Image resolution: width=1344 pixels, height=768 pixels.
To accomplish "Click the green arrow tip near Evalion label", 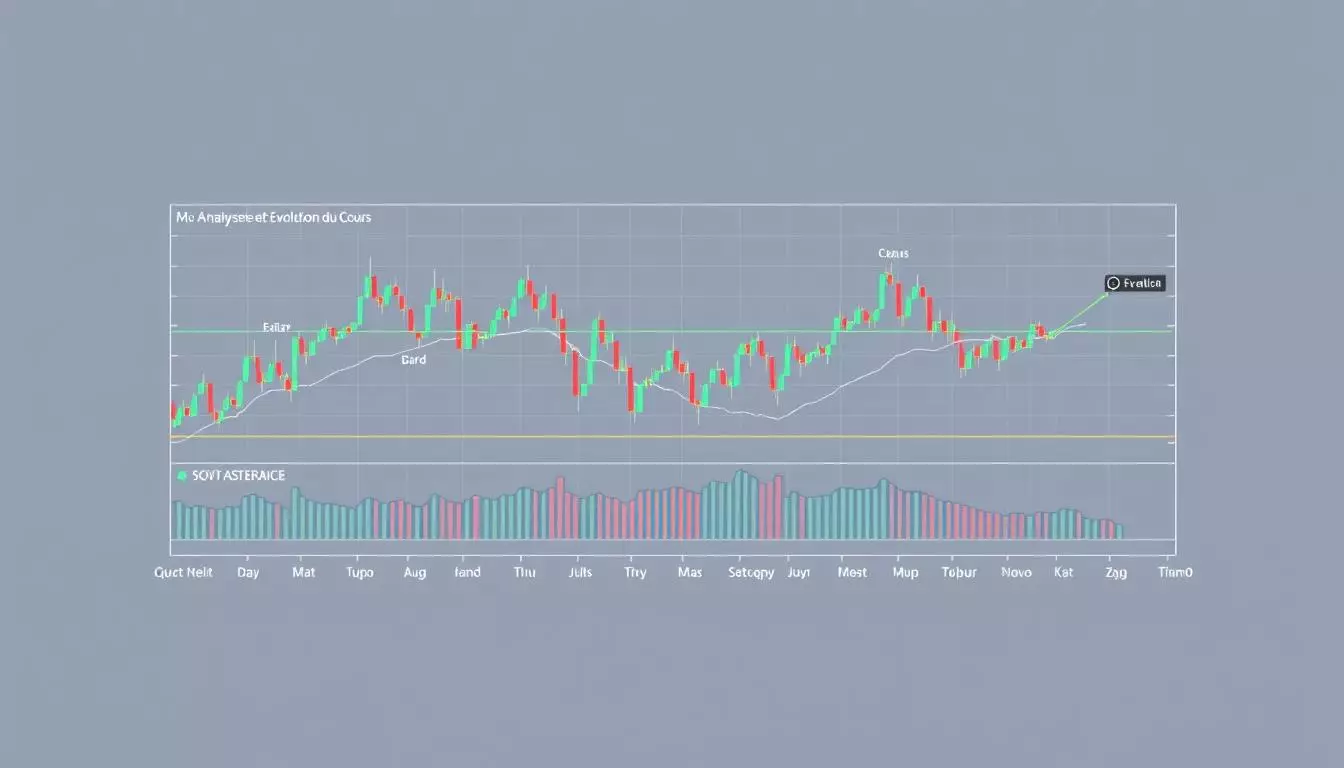I will coord(1106,294).
